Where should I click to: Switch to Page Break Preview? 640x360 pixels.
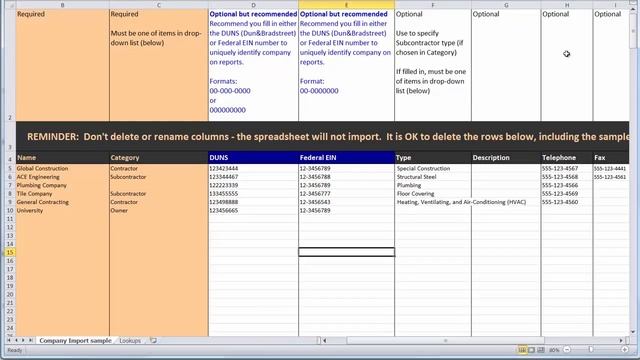541,350
